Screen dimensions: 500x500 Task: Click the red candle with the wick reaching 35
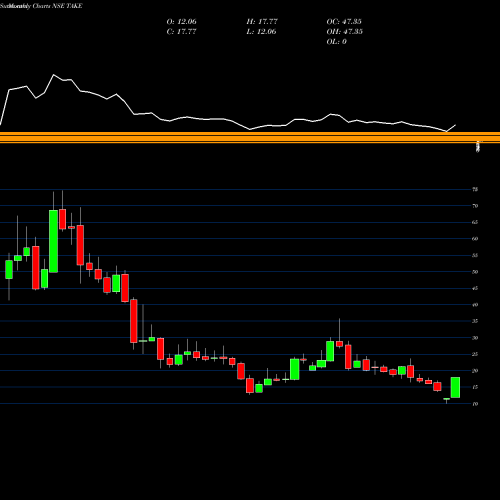(339, 344)
